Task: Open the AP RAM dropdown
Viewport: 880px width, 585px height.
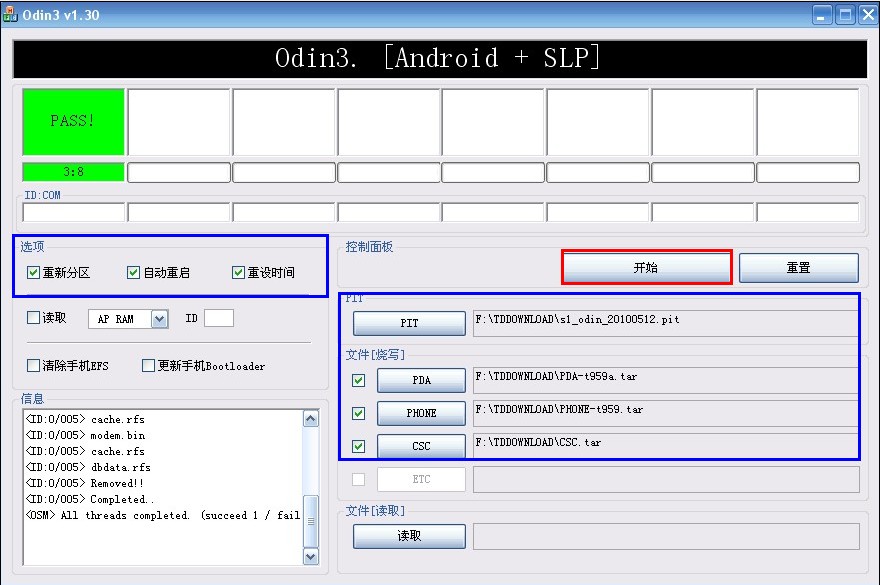Action: (x=159, y=319)
